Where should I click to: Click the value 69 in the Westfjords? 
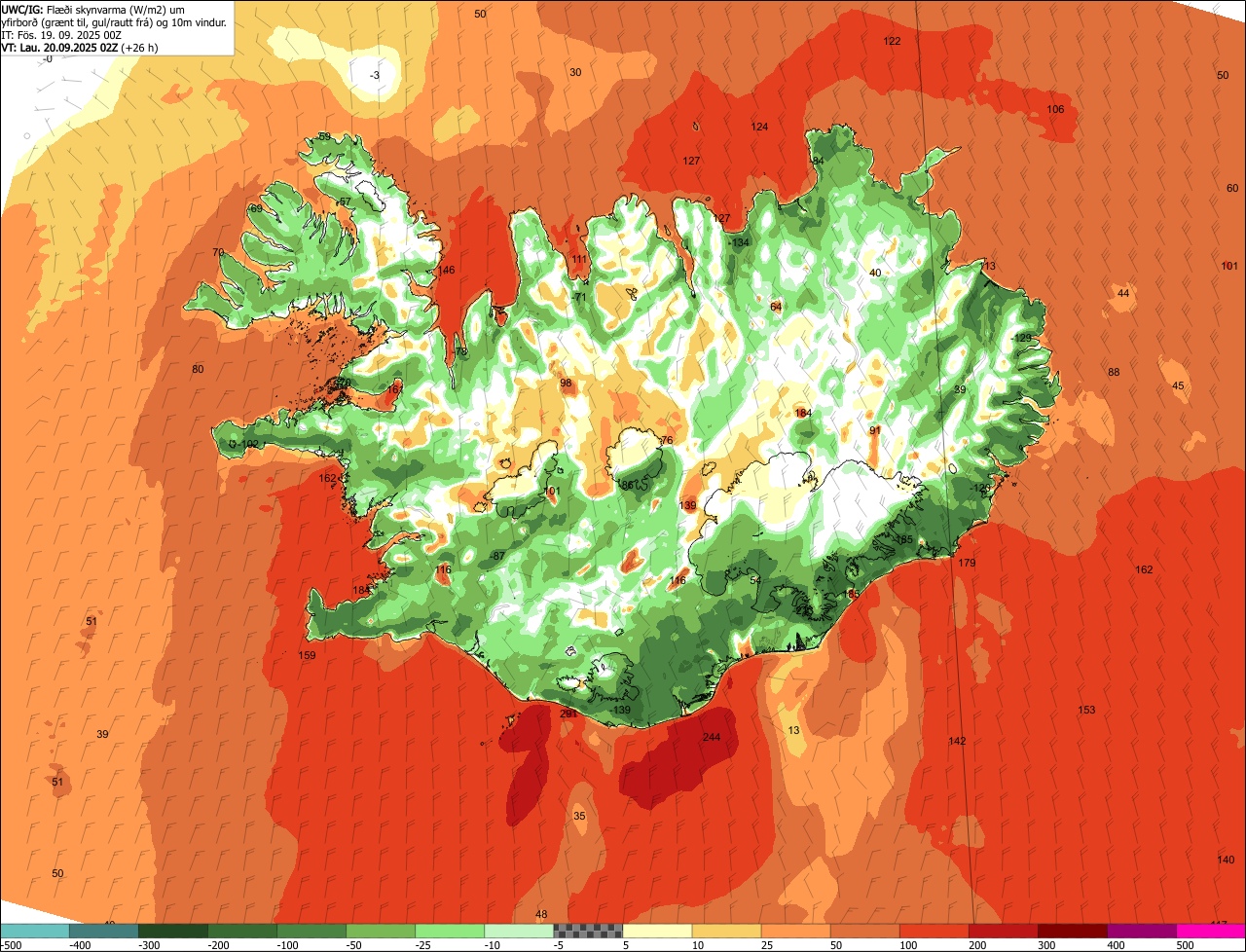click(x=256, y=209)
